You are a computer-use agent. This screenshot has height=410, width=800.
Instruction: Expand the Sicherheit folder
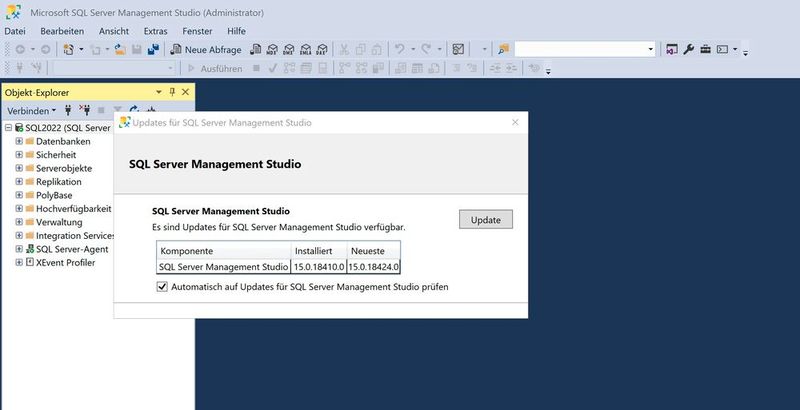coord(19,155)
